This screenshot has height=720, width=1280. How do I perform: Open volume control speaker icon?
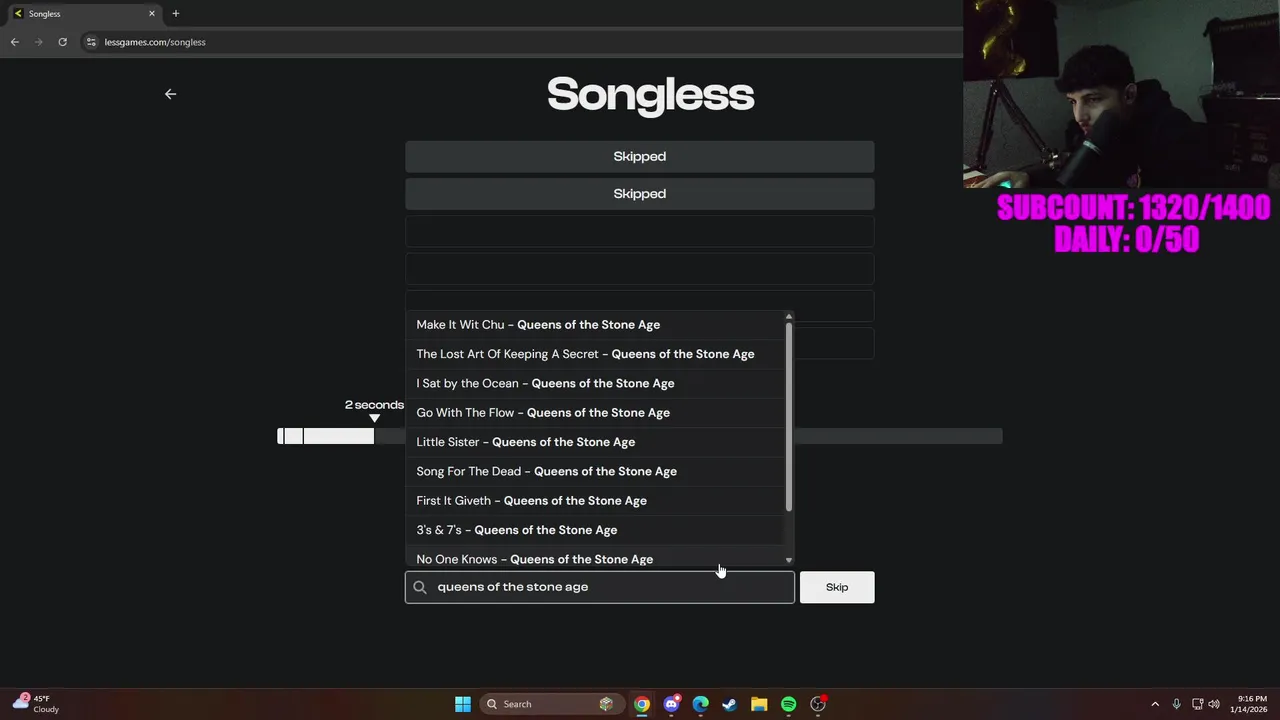pyautogui.click(x=1214, y=704)
